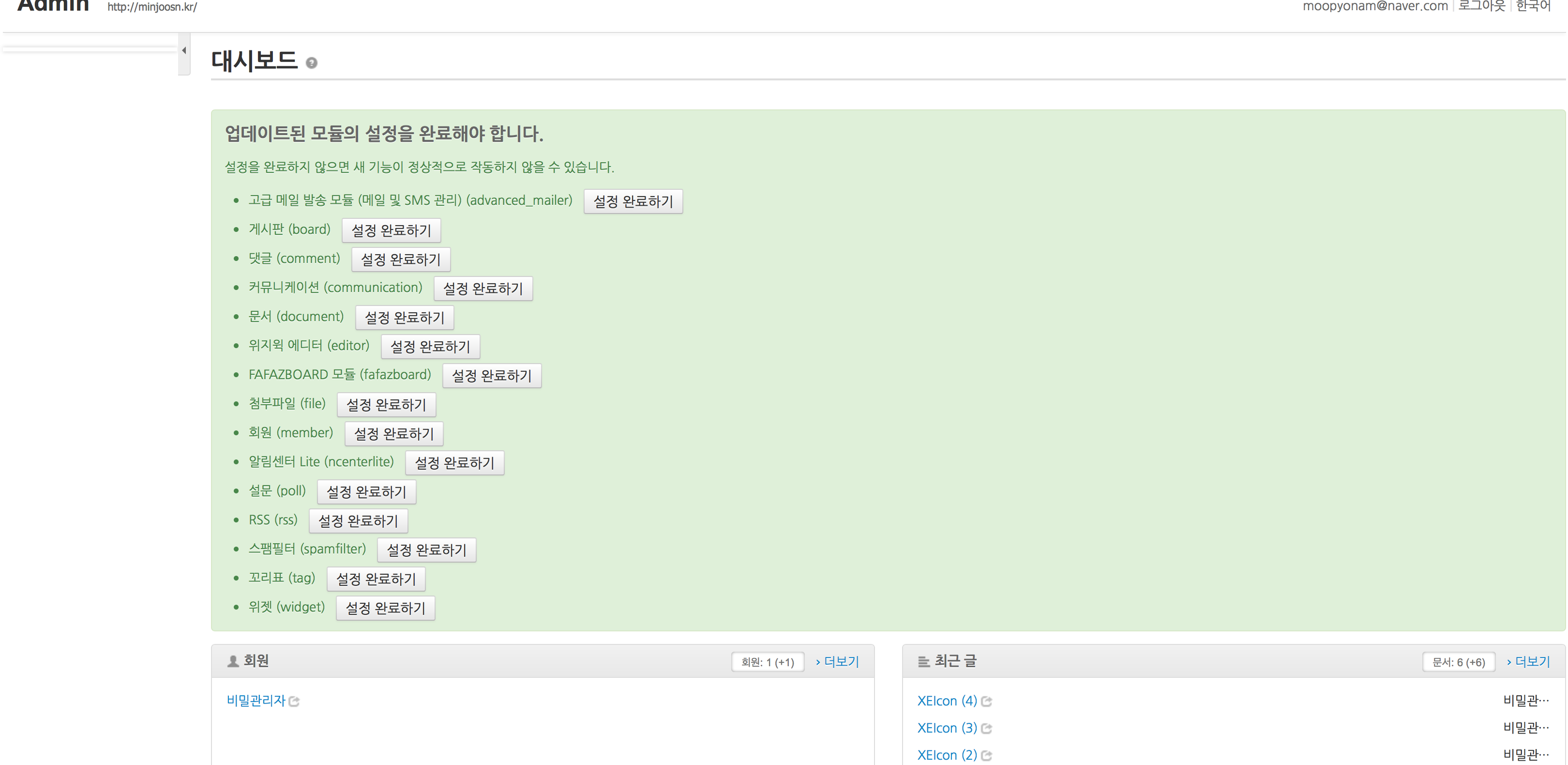Click the 회원: 1 (+1) count badge

768,661
